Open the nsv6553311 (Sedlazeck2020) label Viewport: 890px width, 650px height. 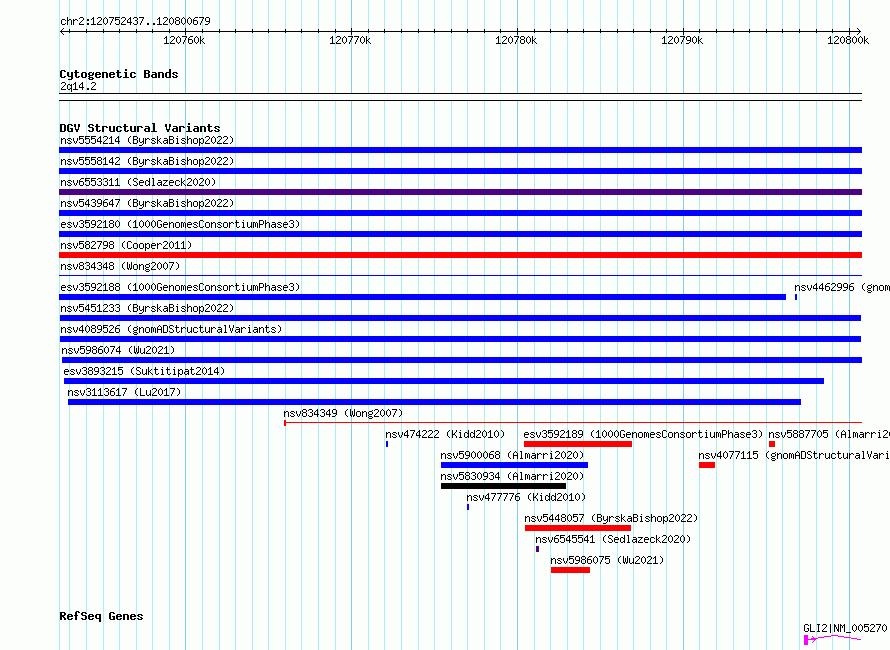click(138, 182)
